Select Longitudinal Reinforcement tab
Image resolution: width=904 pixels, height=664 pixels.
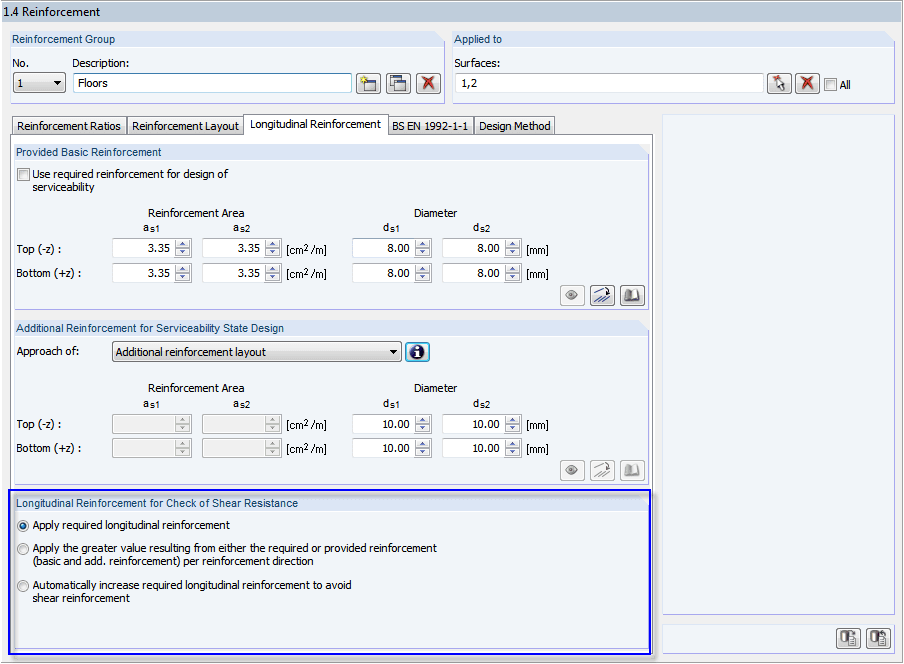pyautogui.click(x=315, y=124)
